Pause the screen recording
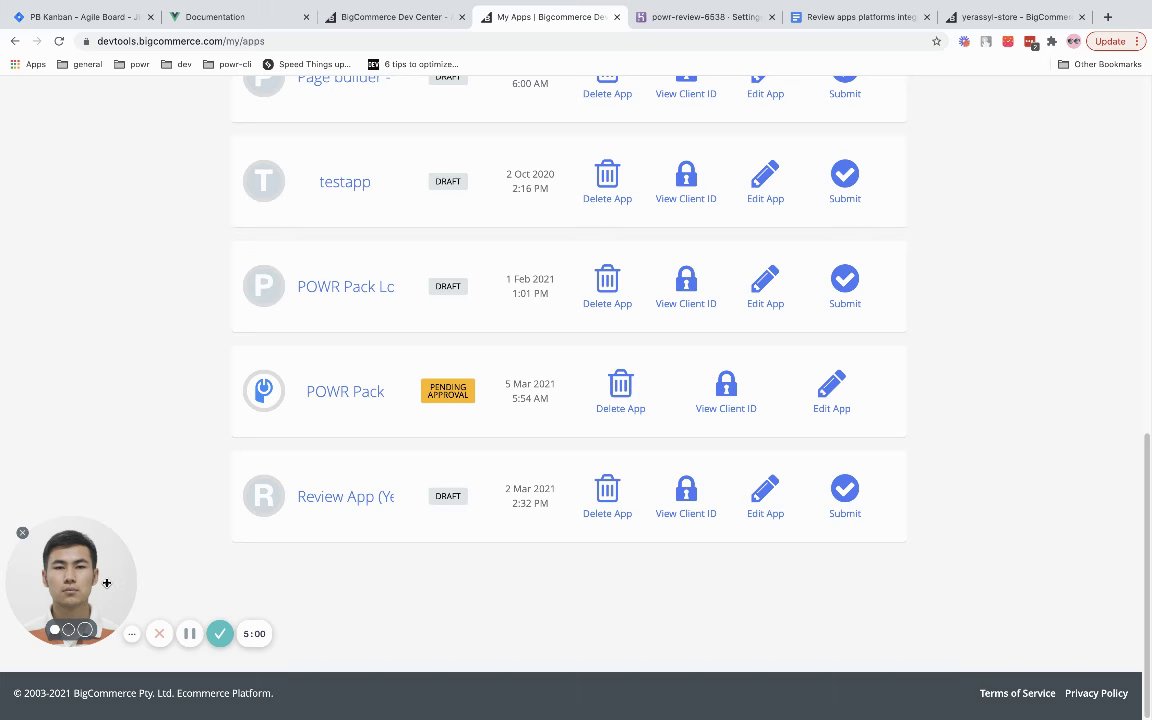Screen dimensions: 1152x720 click(x=190, y=633)
